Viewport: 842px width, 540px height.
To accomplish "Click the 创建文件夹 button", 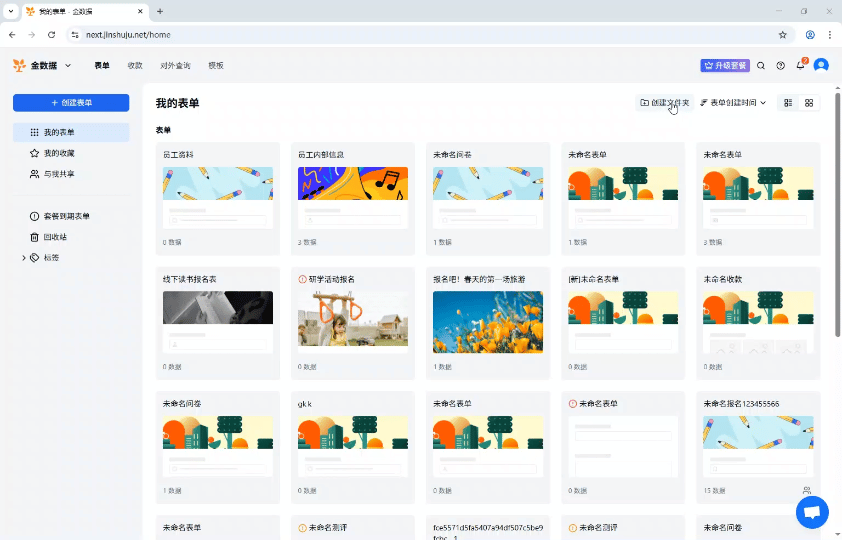I will [x=665, y=103].
